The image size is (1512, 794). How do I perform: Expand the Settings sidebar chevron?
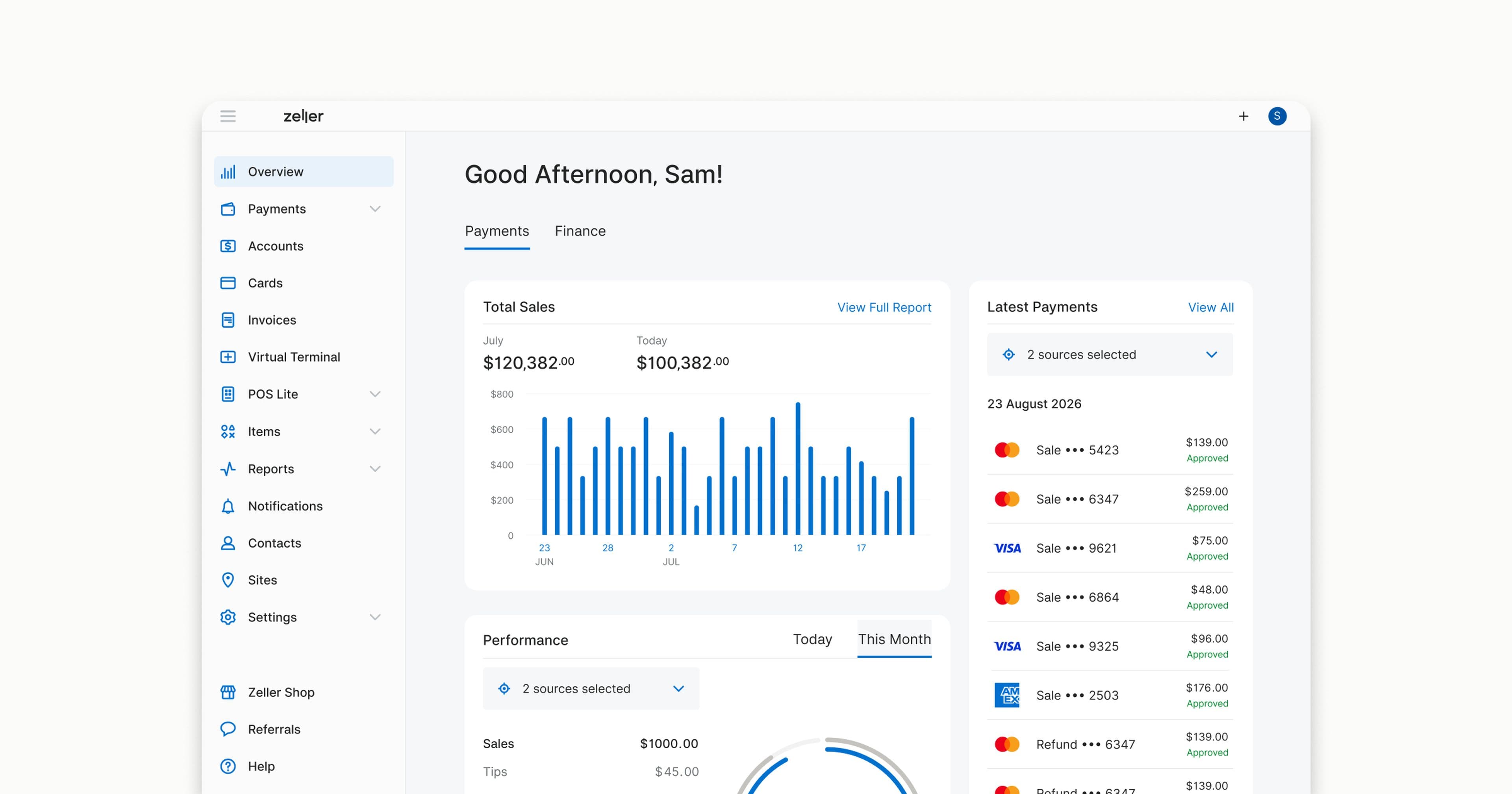[375, 617]
